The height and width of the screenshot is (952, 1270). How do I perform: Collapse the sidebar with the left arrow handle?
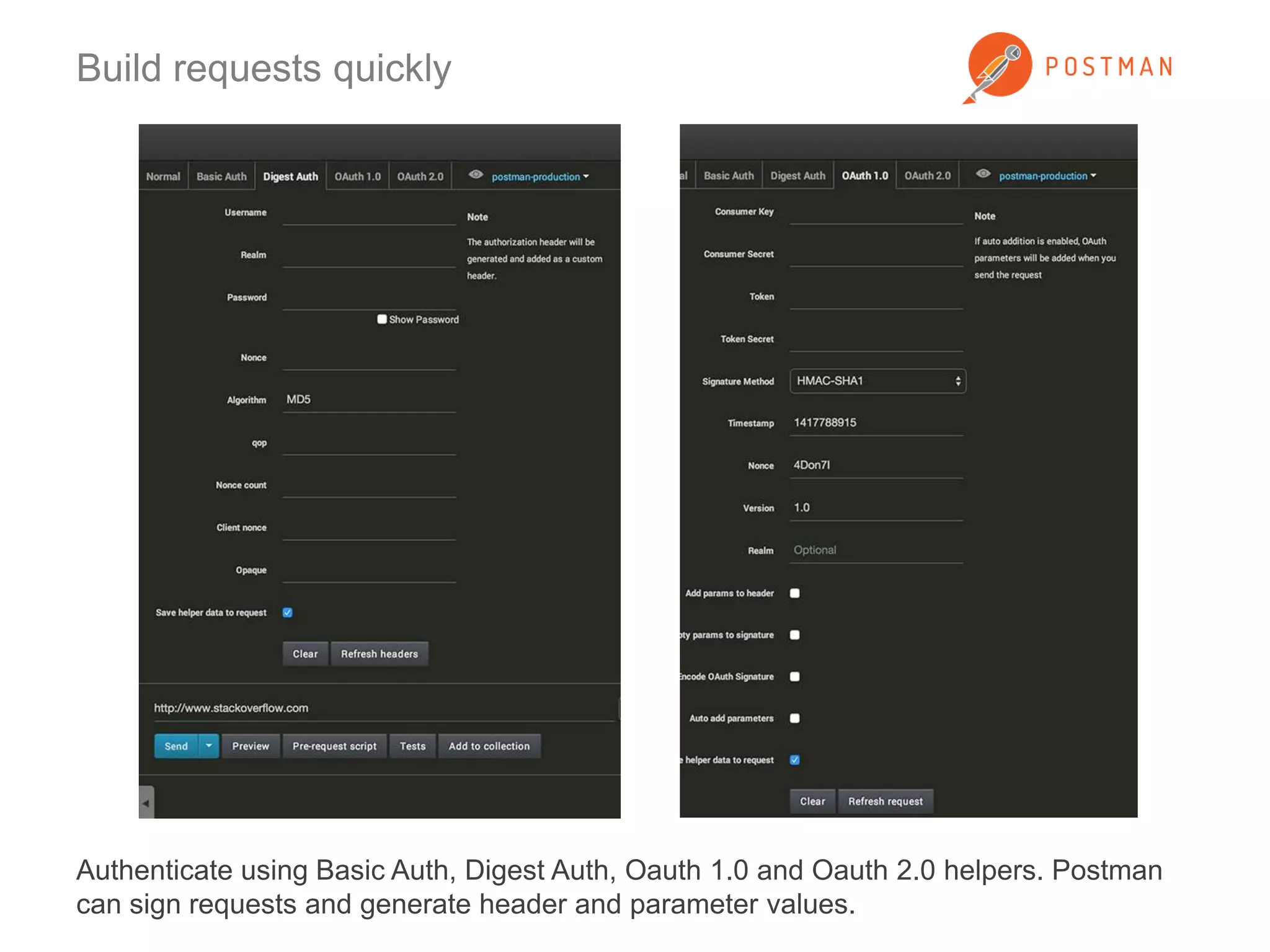146,803
